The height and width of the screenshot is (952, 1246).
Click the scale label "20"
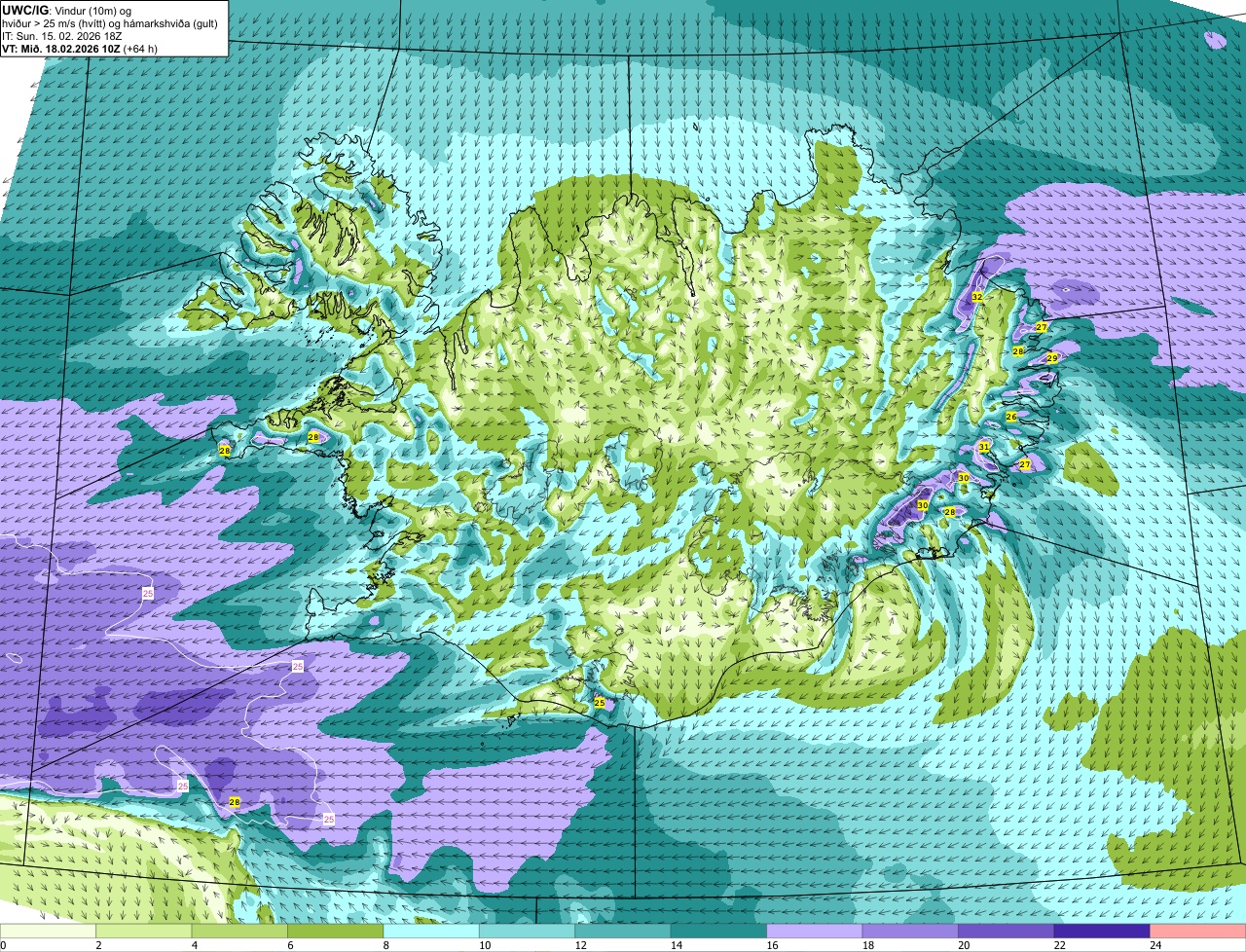point(964,945)
